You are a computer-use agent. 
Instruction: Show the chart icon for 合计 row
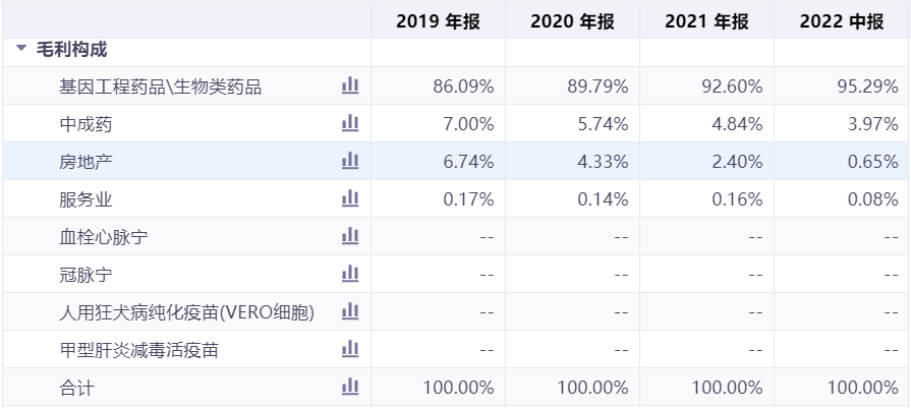(350, 386)
